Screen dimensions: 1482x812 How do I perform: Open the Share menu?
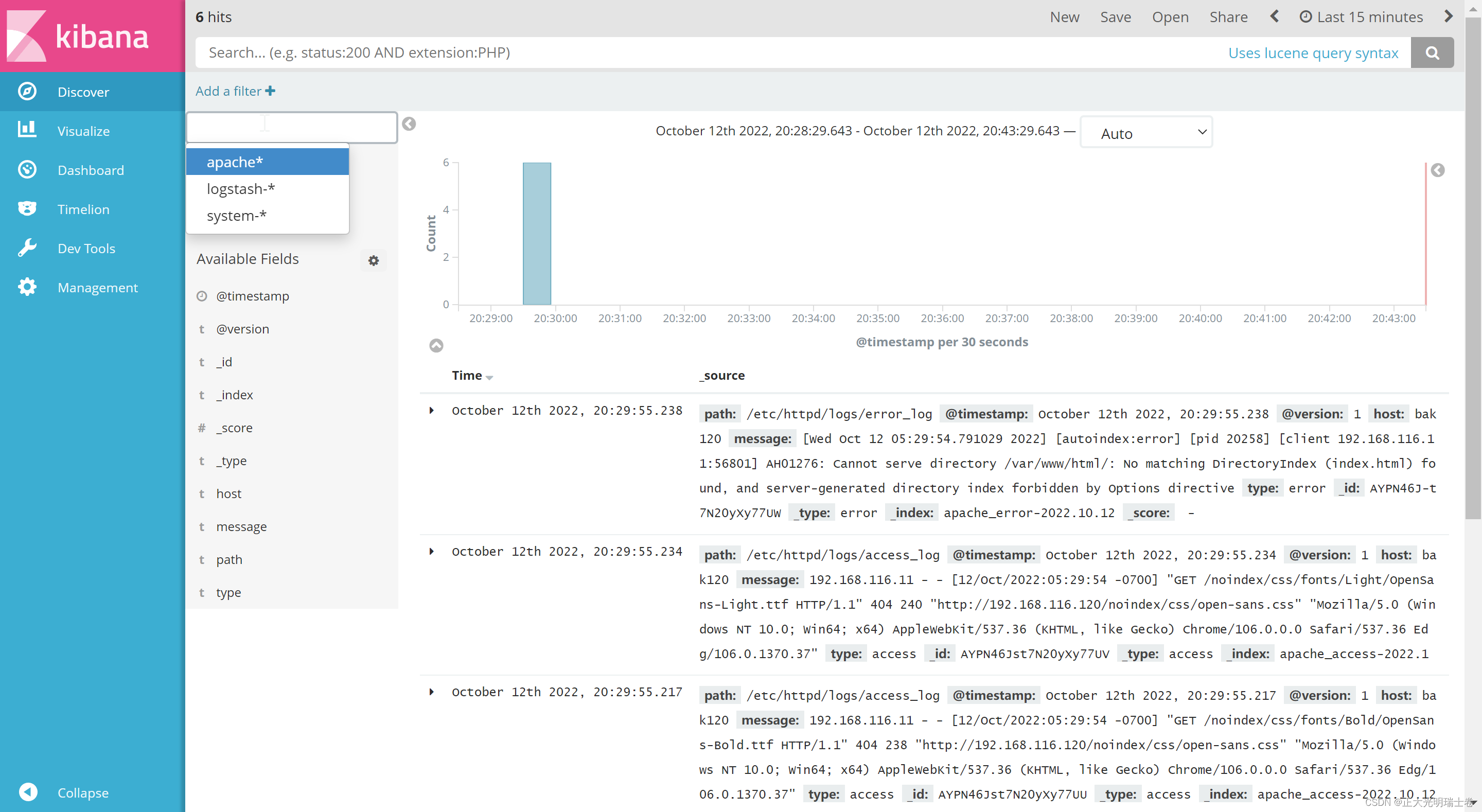[x=1228, y=16]
